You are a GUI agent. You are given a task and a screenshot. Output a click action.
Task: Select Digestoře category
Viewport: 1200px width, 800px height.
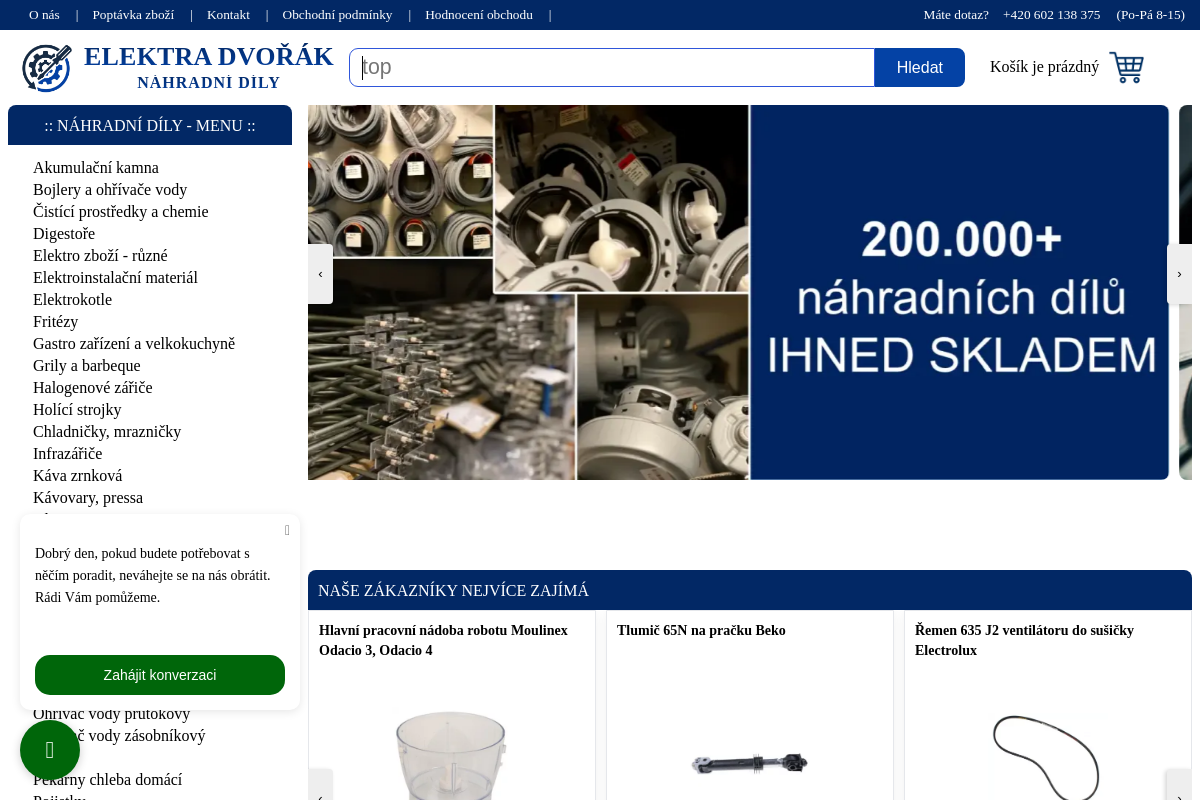[x=64, y=234]
